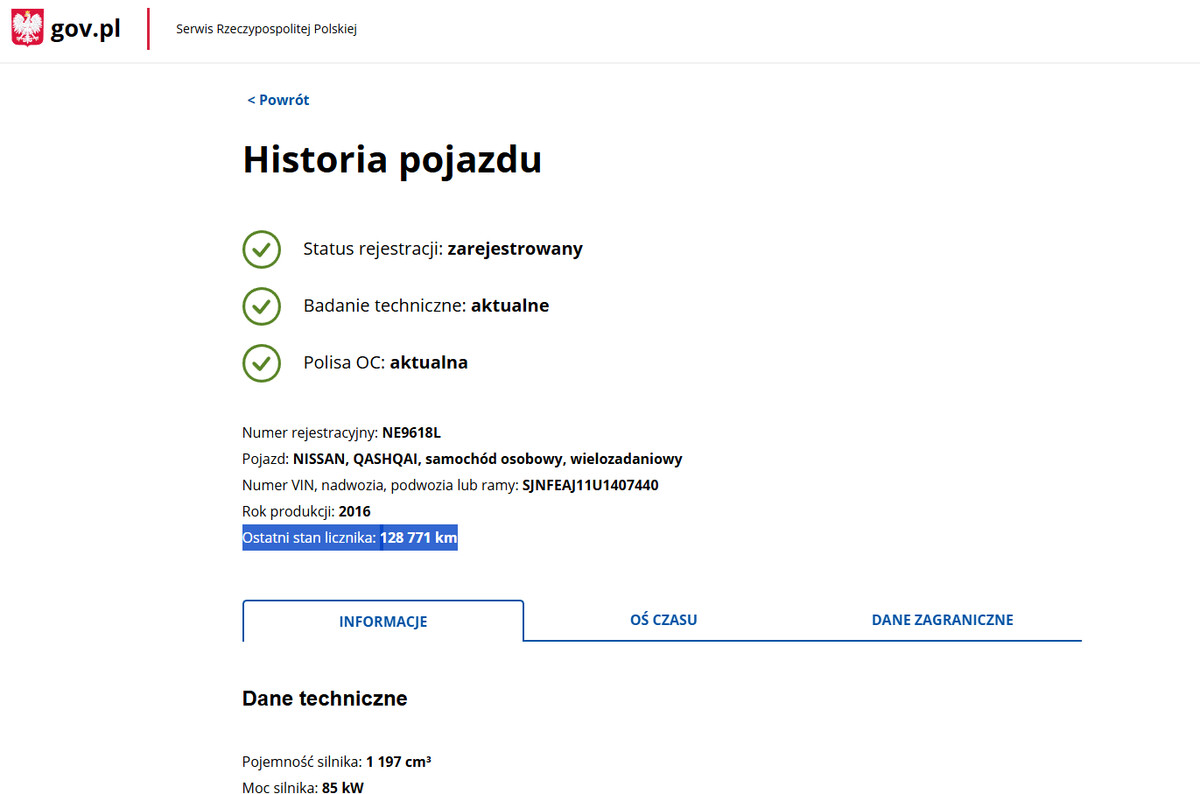This screenshot has width=1200, height=794.
Task: Open the DANE ZAGRANICZNE tab
Action: pos(942,620)
